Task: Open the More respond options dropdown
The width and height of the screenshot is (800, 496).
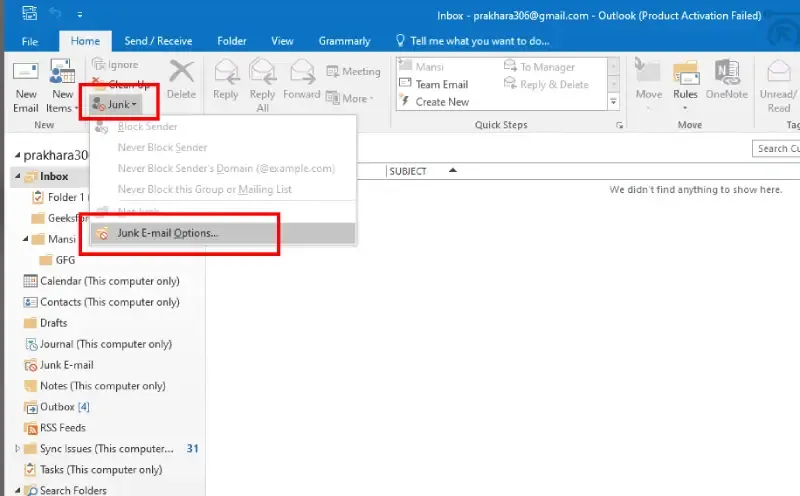Action: [x=349, y=98]
